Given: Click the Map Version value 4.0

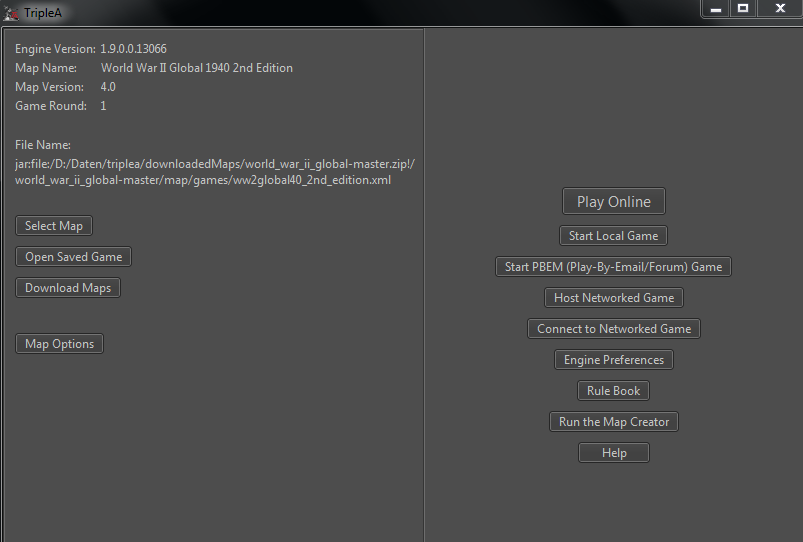Looking at the screenshot, I should (x=108, y=87).
